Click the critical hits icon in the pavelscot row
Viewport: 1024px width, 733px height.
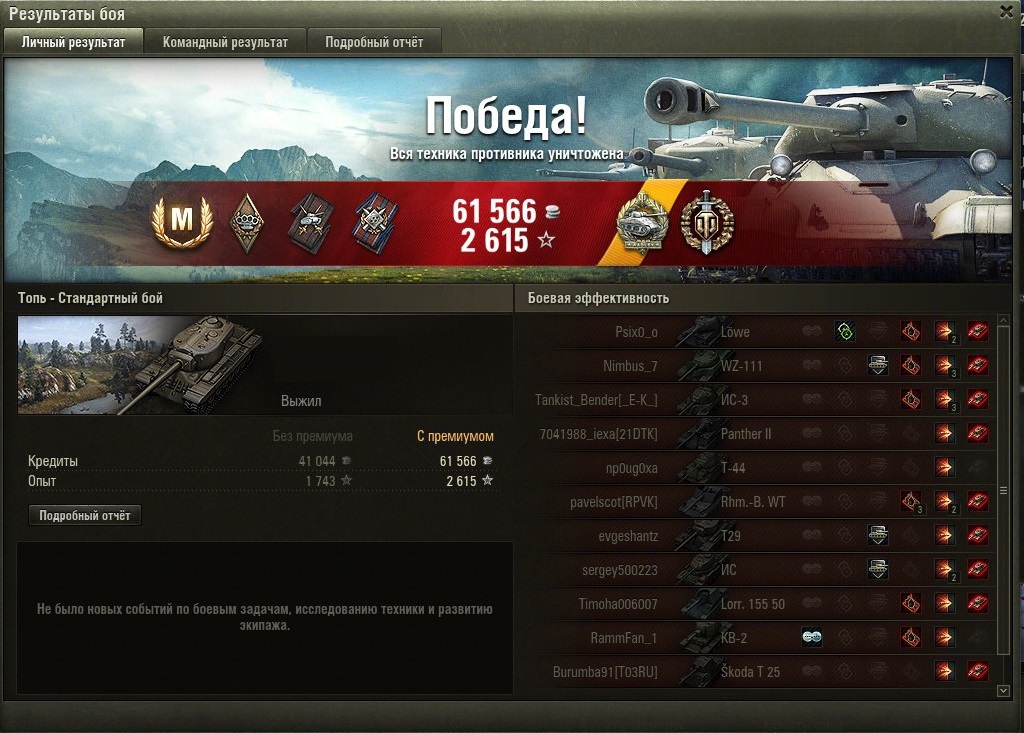pyautogui.click(x=911, y=501)
